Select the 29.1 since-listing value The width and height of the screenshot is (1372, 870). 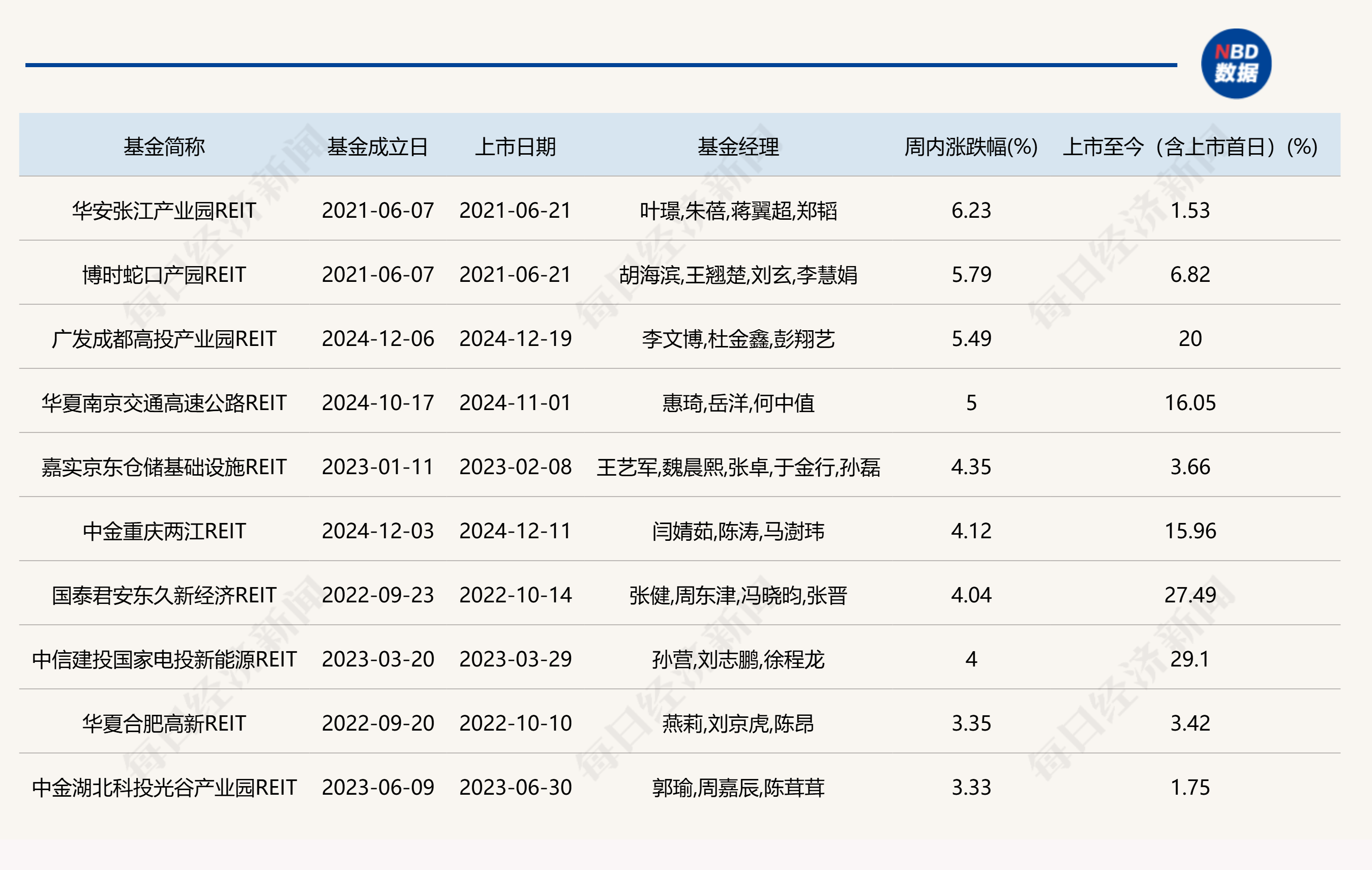pos(1190,660)
